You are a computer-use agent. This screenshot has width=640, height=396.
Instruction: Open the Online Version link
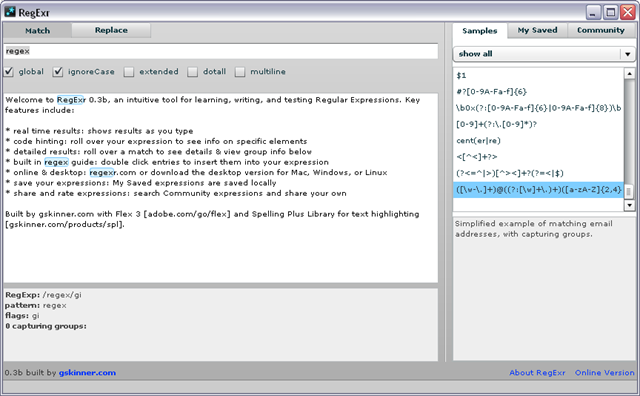click(x=604, y=373)
